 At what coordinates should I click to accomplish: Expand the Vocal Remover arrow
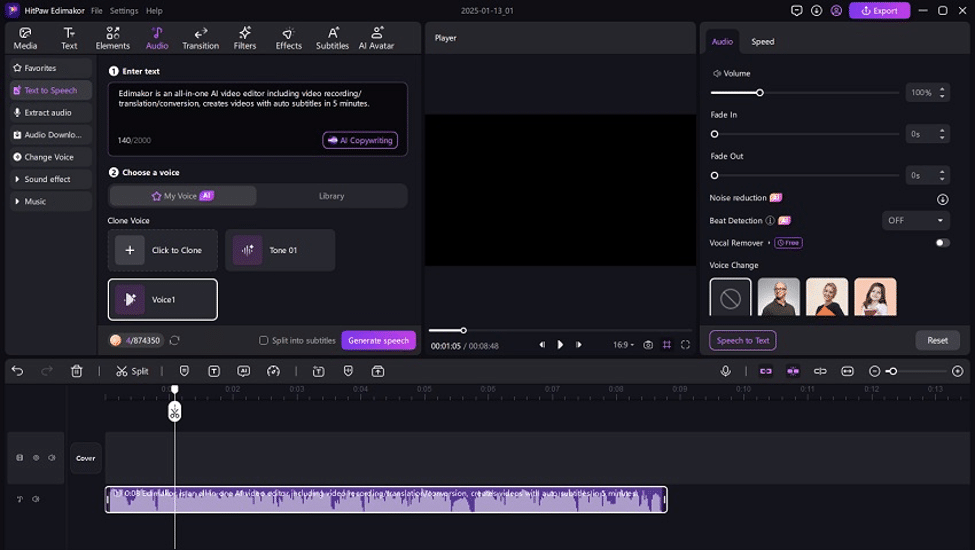[x=769, y=243]
